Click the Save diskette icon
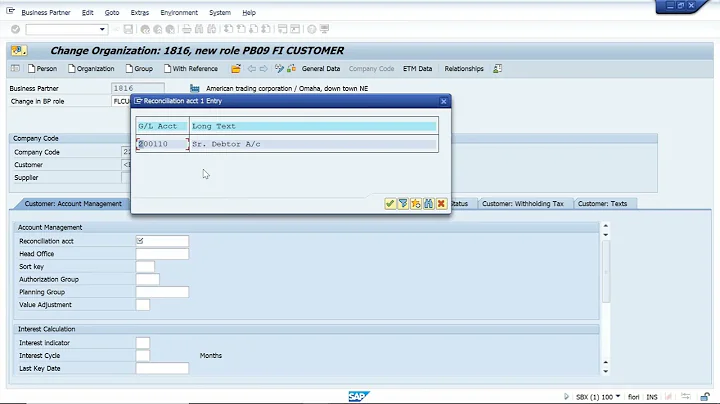 [x=128, y=29]
